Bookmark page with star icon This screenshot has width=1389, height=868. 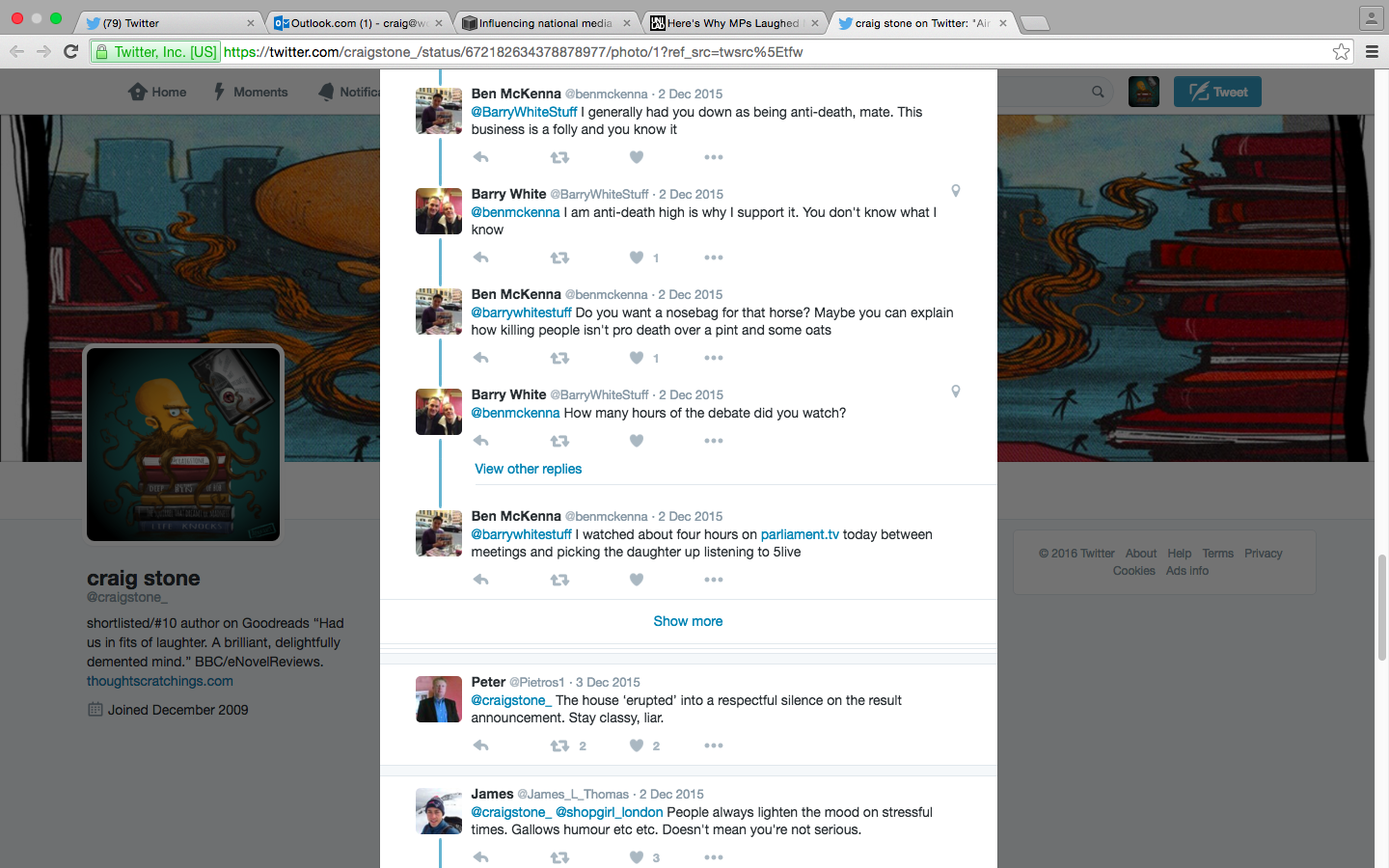(x=1341, y=52)
